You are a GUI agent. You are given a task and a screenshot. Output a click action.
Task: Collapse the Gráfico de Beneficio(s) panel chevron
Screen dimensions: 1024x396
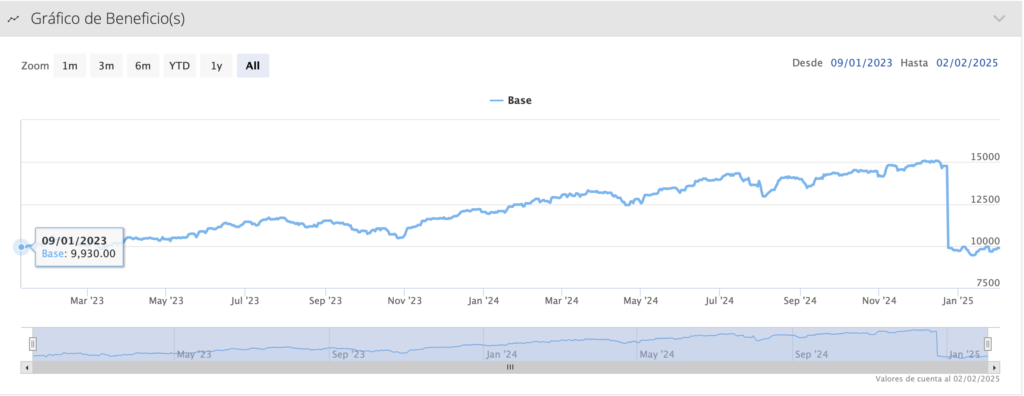pyautogui.click(x=999, y=19)
